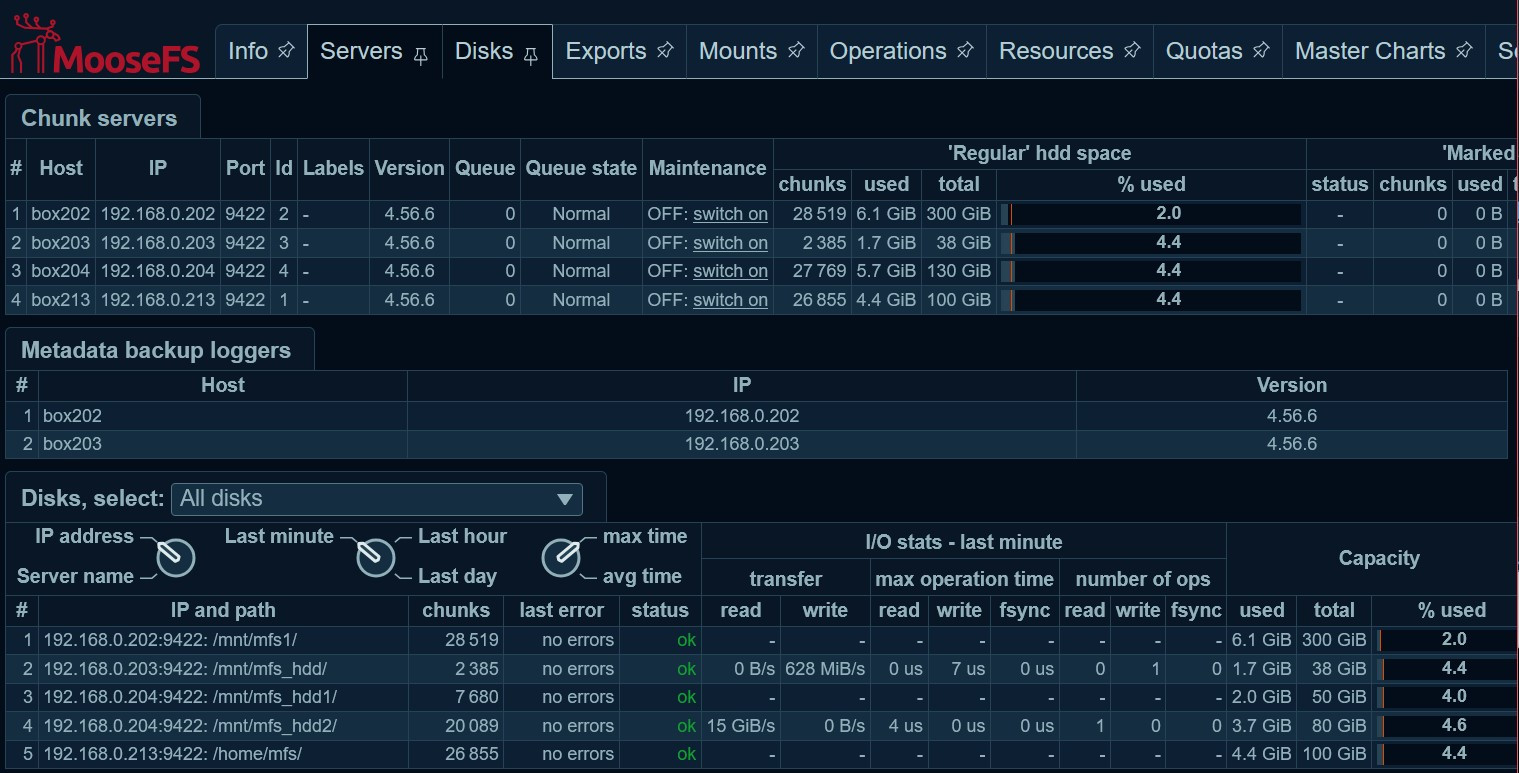The height and width of the screenshot is (773, 1519).
Task: Select the Last minute period label
Action: [279, 536]
